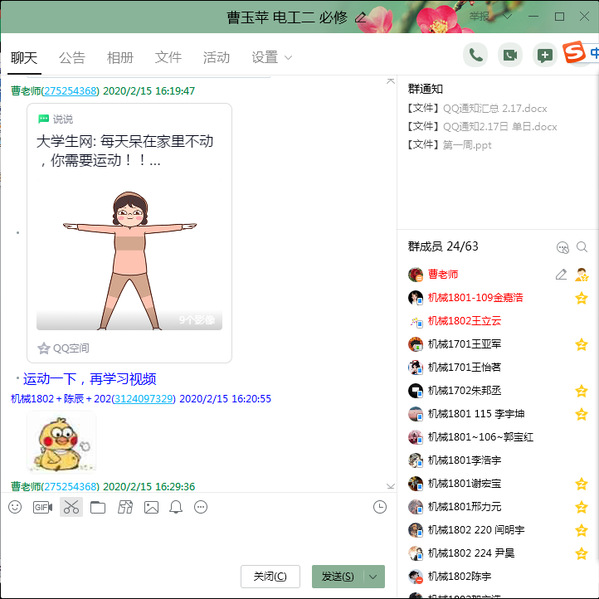The image size is (599, 599).
Task: Open the member chat icon next to search
Action: [x=563, y=247]
